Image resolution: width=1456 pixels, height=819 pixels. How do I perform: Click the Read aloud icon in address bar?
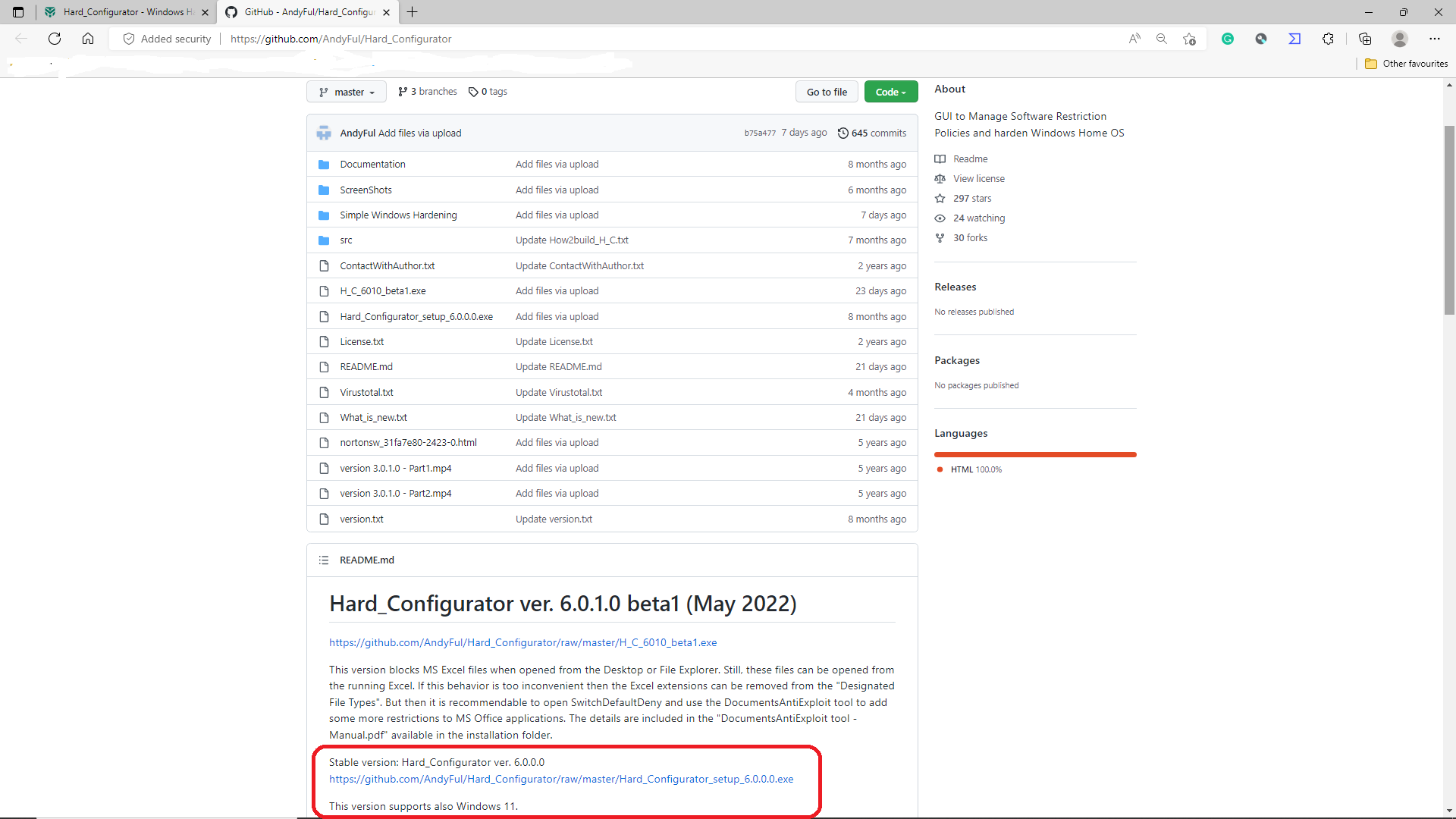click(x=1134, y=39)
